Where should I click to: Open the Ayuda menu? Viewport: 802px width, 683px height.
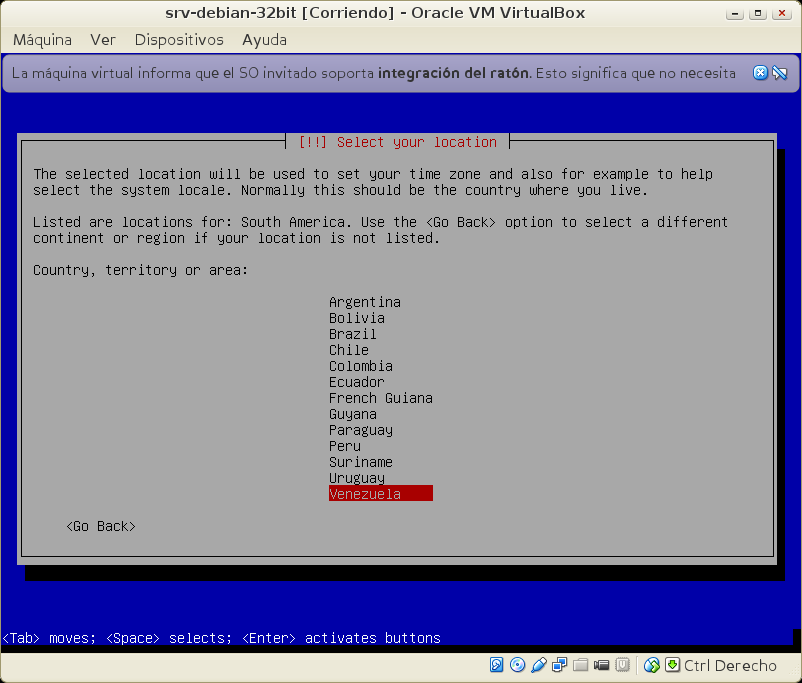(x=264, y=40)
